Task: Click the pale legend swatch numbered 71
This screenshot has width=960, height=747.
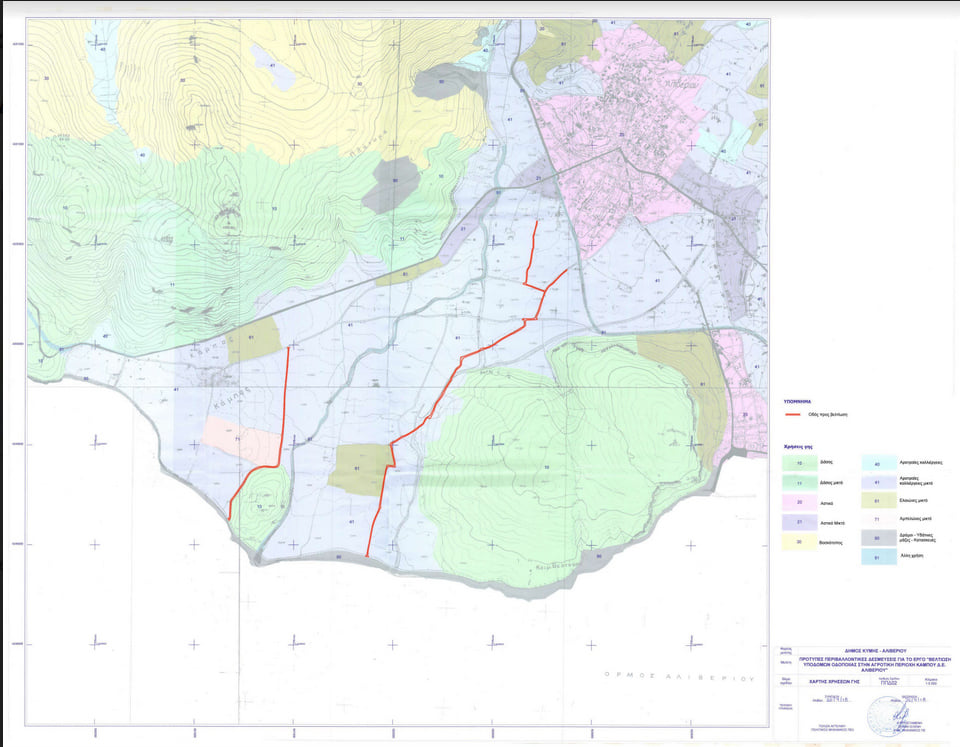Action: [879, 519]
